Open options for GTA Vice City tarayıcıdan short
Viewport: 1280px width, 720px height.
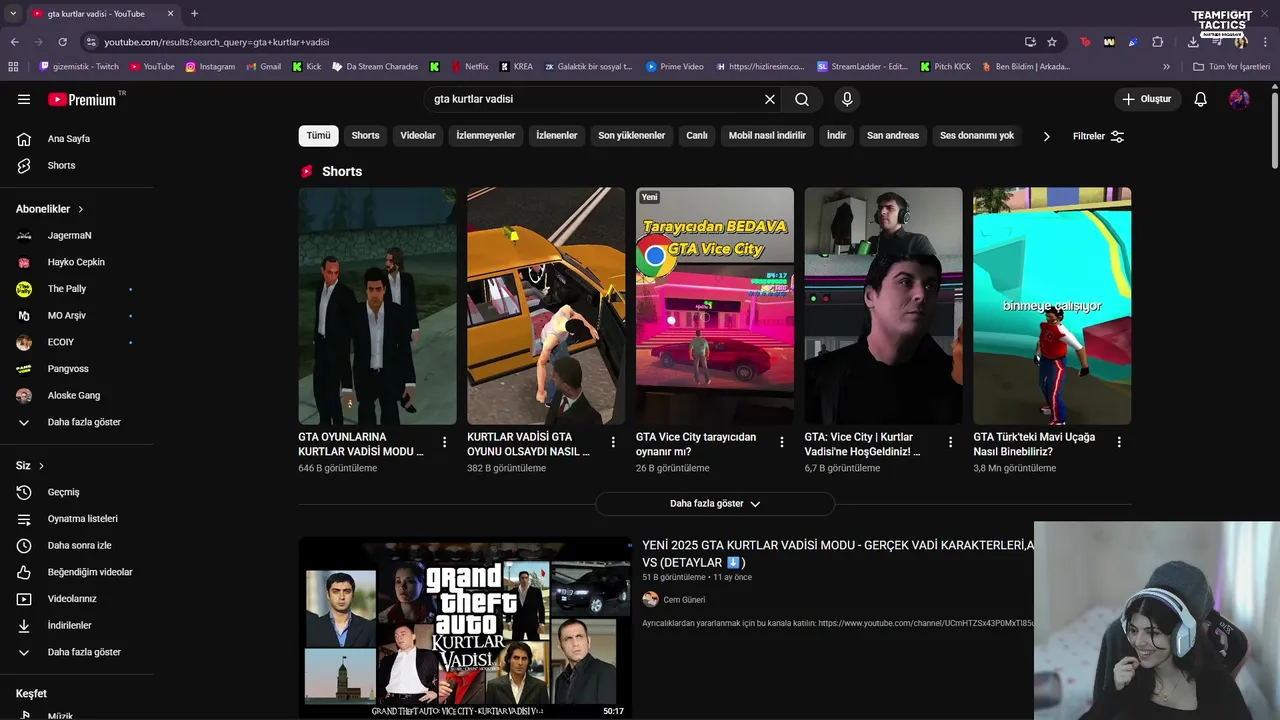(782, 442)
